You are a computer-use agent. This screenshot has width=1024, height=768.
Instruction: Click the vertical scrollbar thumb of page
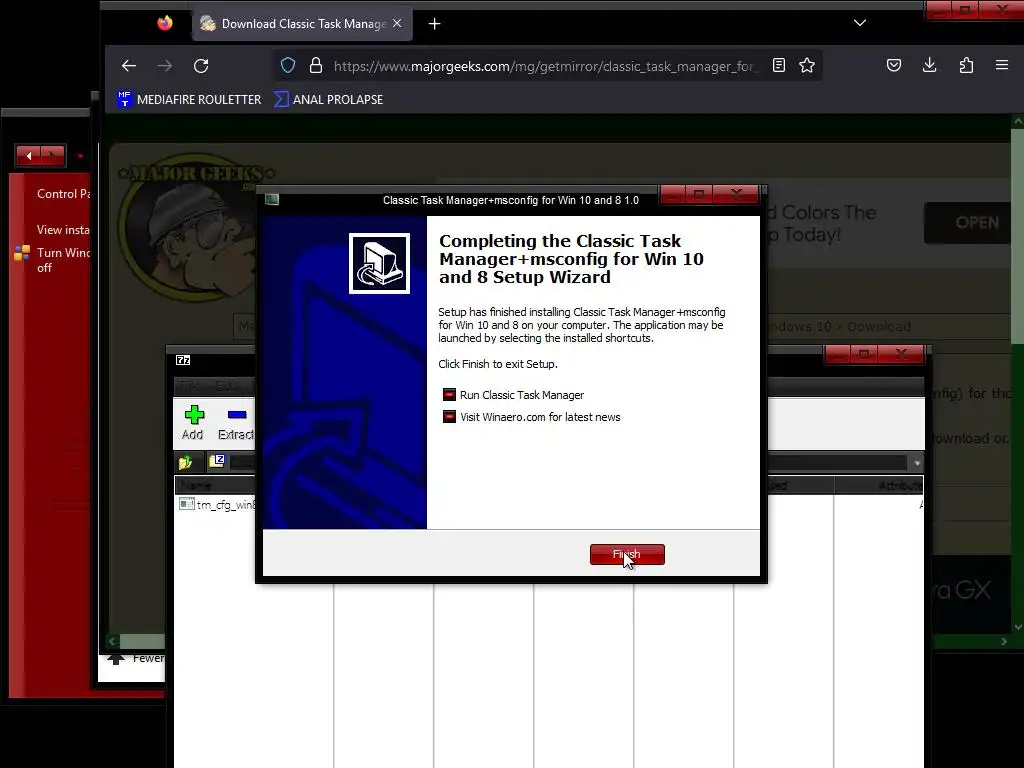(x=1017, y=235)
